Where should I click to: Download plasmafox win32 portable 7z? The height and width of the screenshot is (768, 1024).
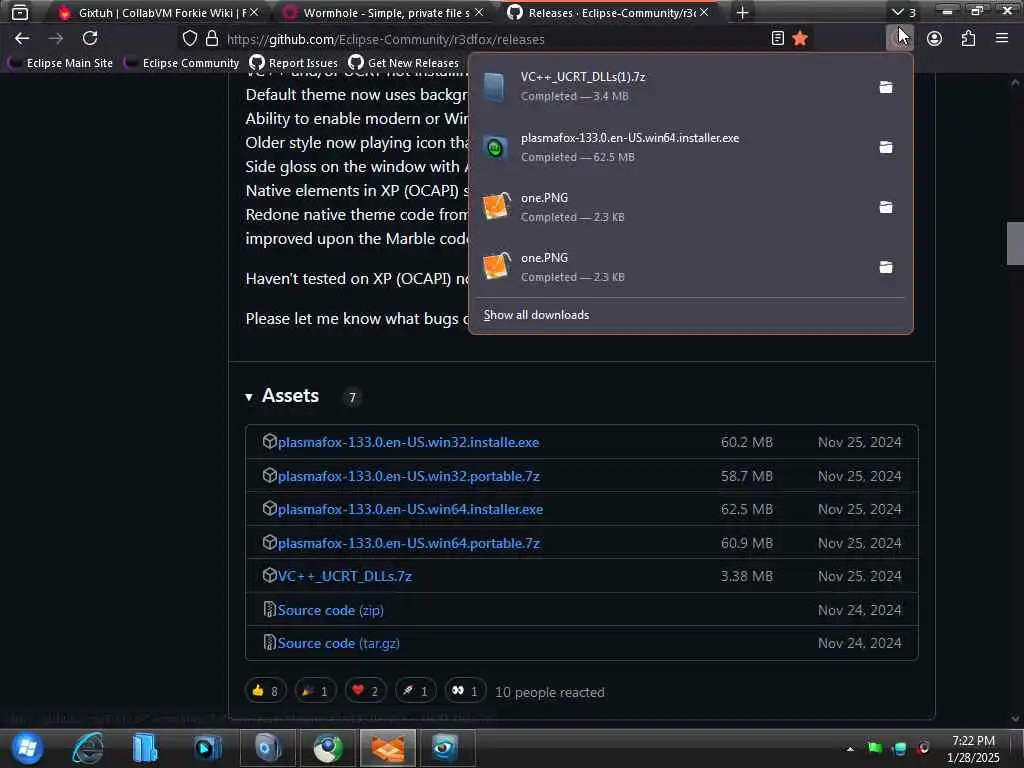[x=408, y=476]
